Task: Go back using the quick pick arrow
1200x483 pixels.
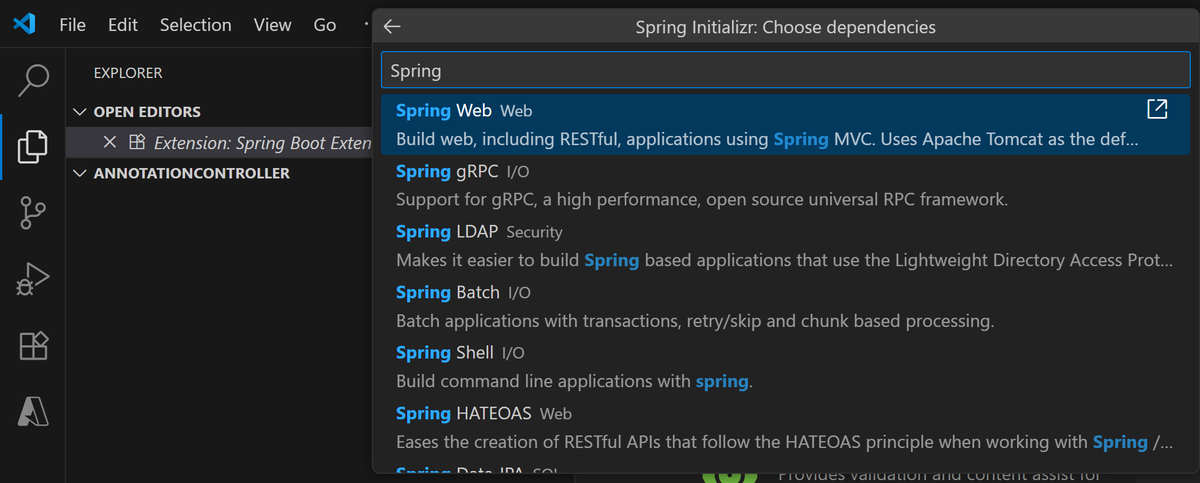Action: point(392,27)
